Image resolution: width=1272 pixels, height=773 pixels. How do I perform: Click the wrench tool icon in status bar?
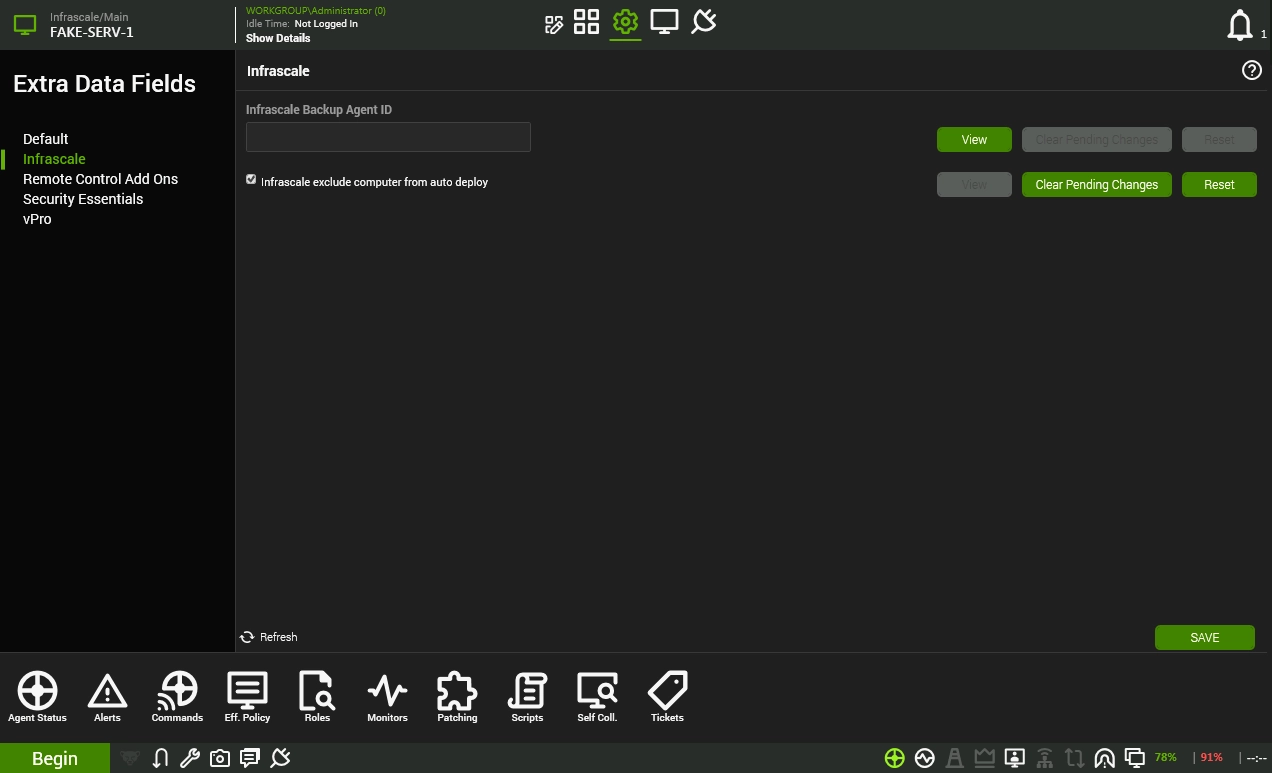click(x=190, y=758)
